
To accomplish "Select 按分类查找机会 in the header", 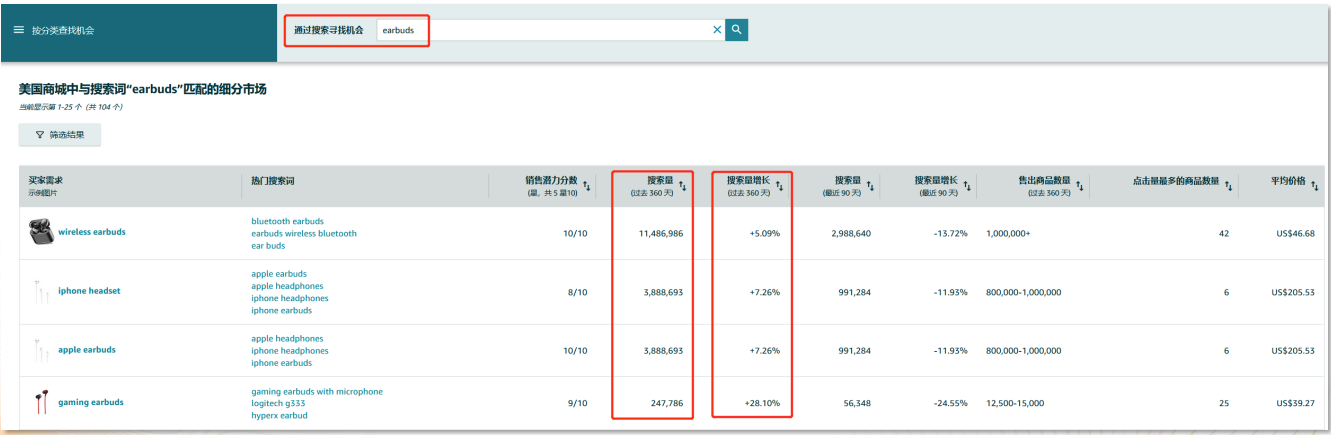I will pyautogui.click(x=62, y=30).
